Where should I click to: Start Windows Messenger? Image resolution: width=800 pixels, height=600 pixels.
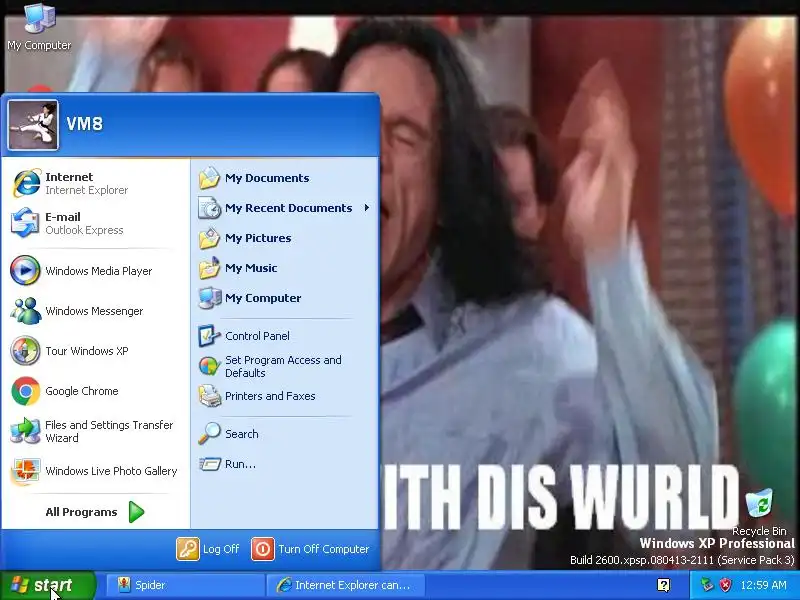tap(95, 311)
